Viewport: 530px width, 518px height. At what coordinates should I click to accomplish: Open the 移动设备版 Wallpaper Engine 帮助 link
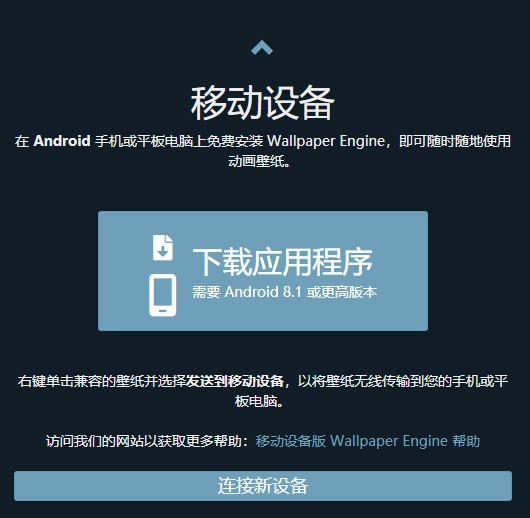pyautogui.click(x=368, y=441)
